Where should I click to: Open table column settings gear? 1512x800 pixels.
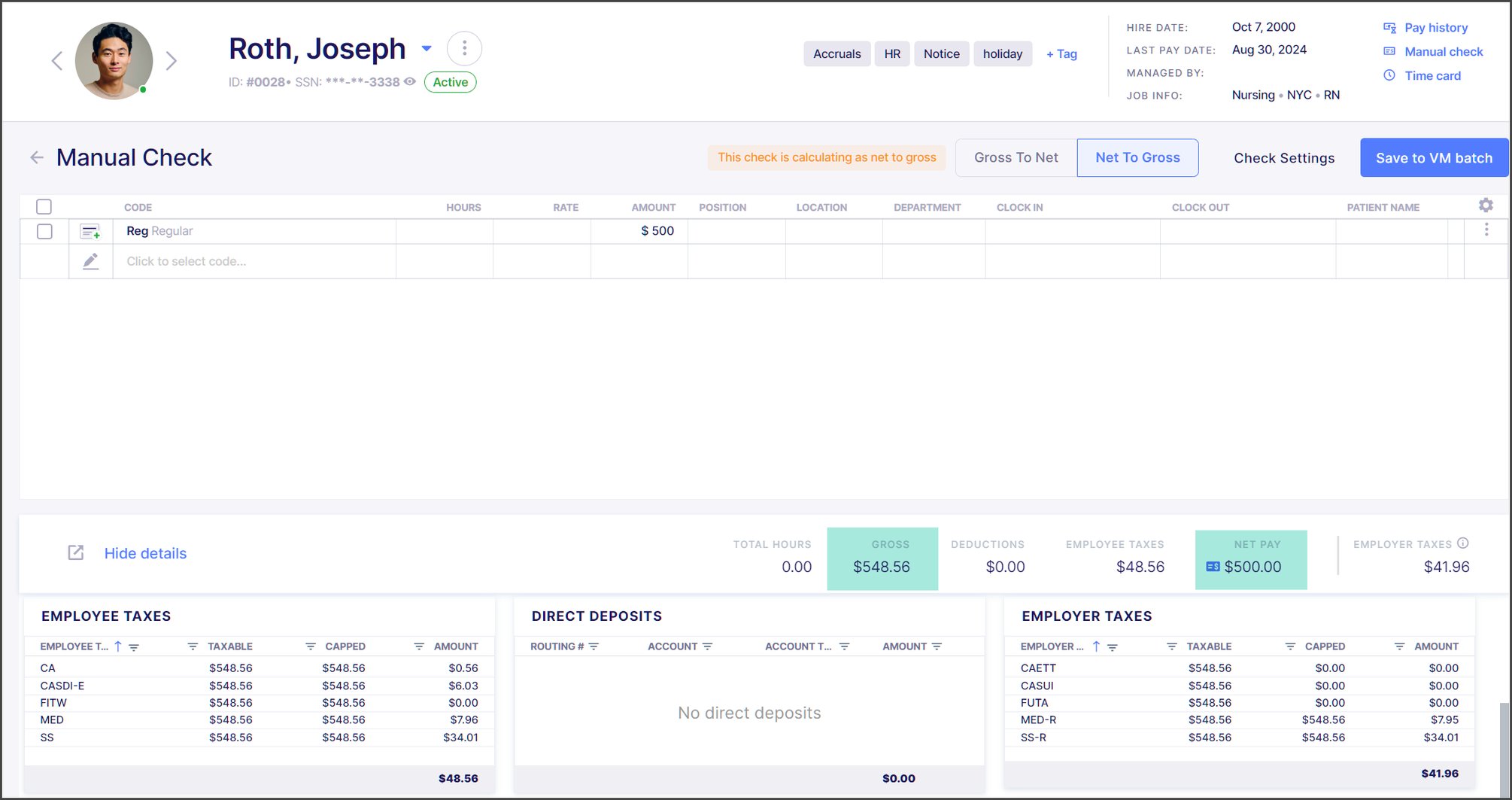(1486, 205)
